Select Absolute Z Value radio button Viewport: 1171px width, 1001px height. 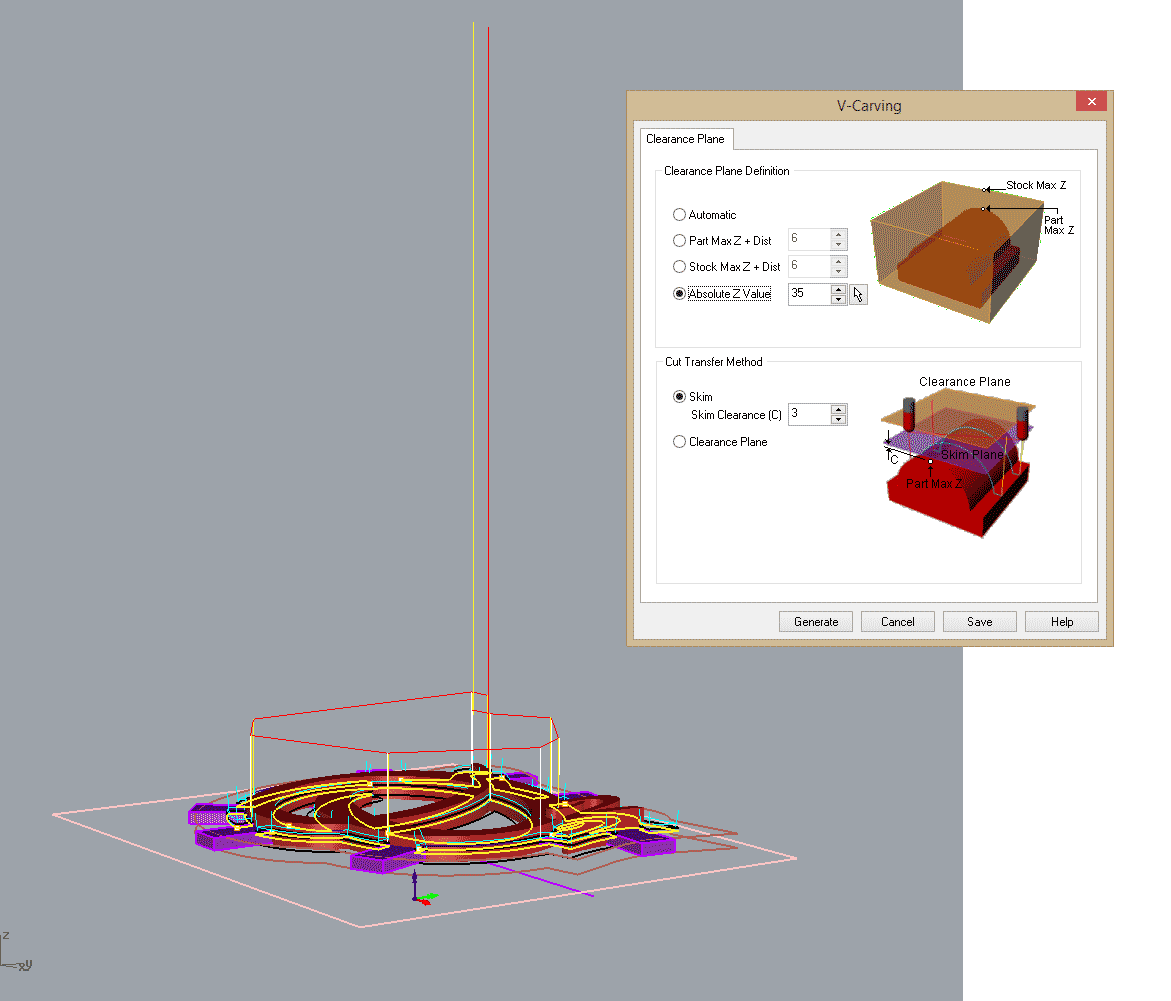tap(680, 294)
